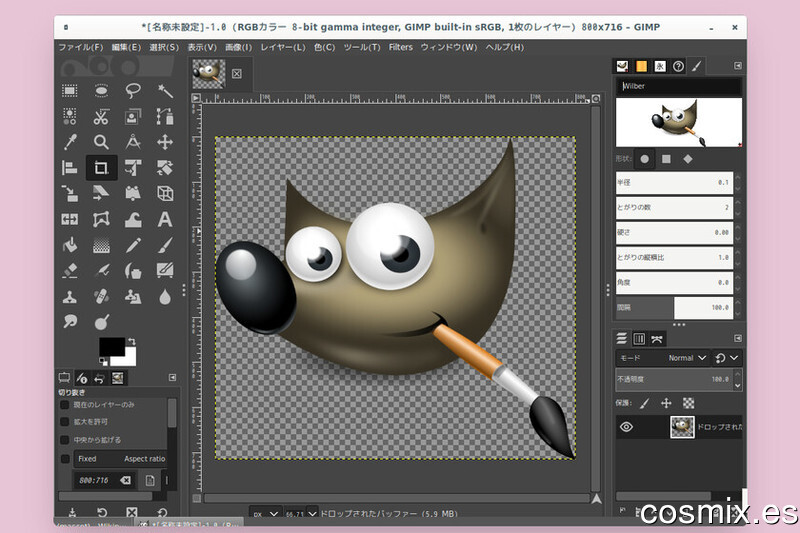
Task: Select the Smudge tool
Action: tap(70, 322)
